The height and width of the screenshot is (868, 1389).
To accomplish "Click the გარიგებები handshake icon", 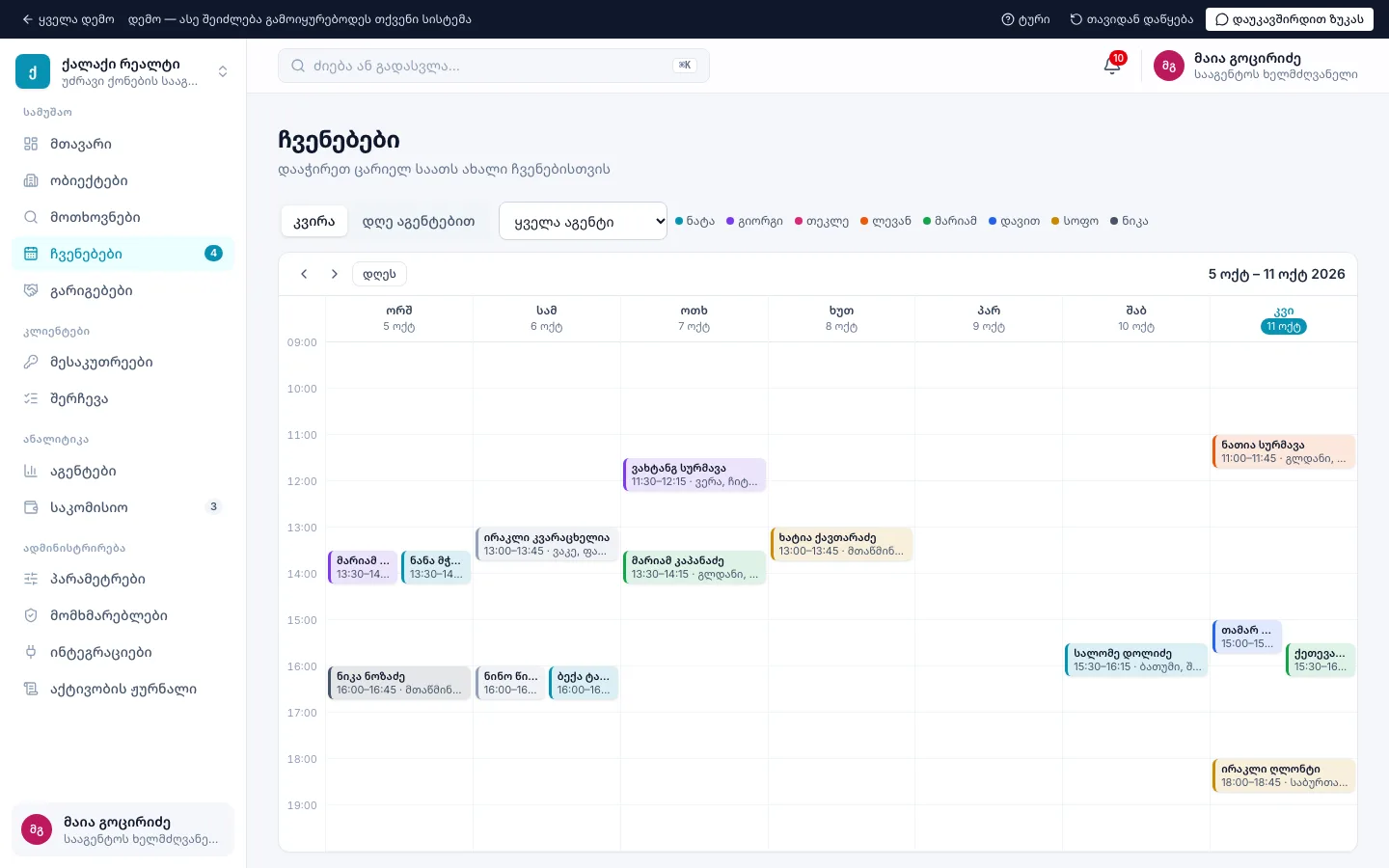I will [x=31, y=290].
